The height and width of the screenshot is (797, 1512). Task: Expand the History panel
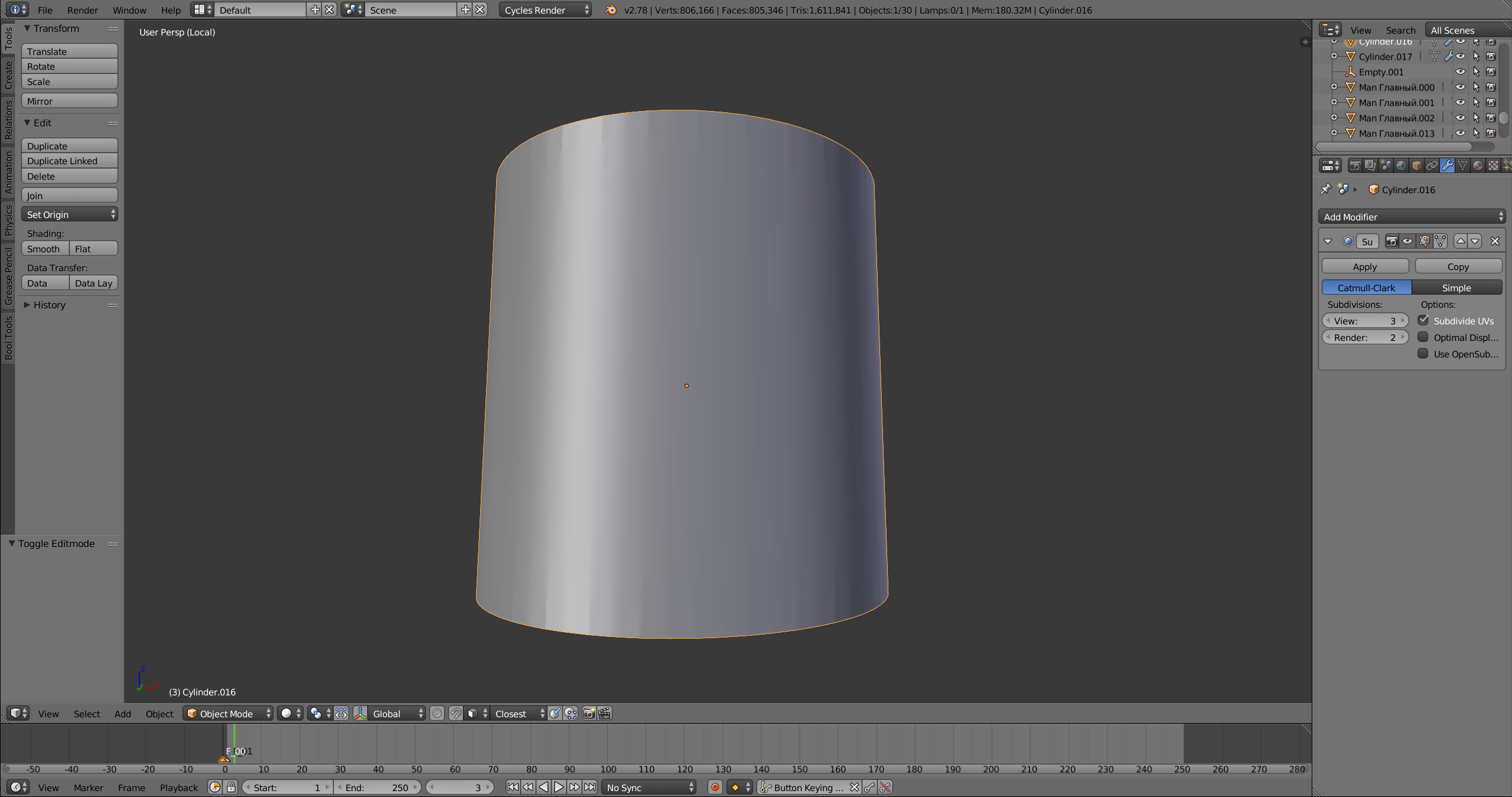click(49, 305)
